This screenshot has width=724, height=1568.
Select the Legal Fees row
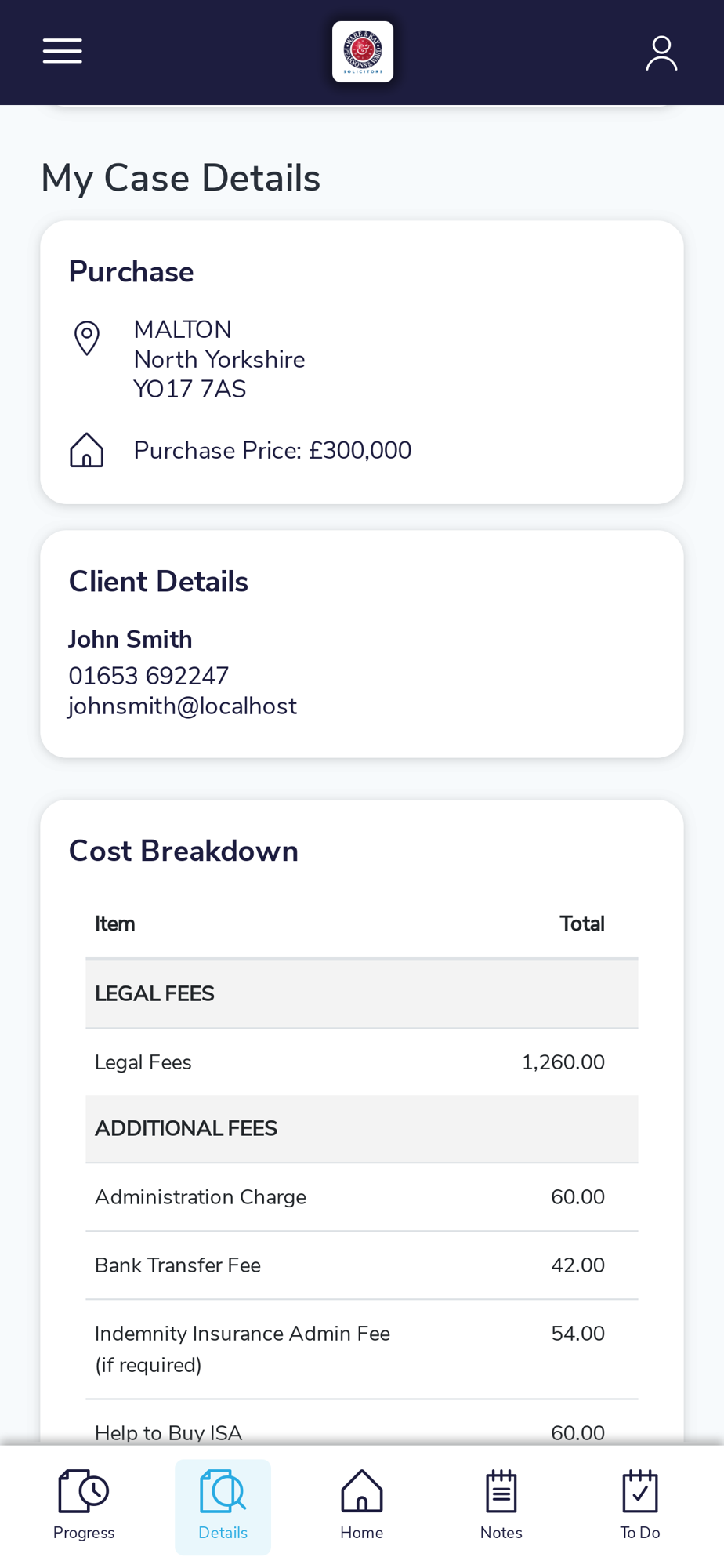coord(361,1062)
